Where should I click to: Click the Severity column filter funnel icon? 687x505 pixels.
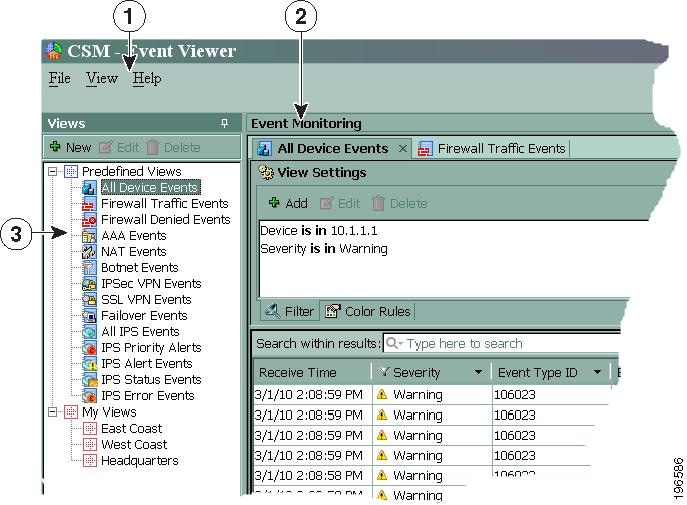pos(383,372)
